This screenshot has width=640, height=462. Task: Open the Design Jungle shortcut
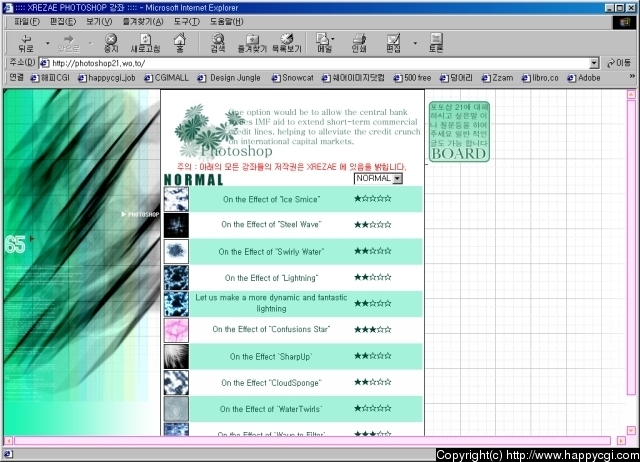(229, 78)
